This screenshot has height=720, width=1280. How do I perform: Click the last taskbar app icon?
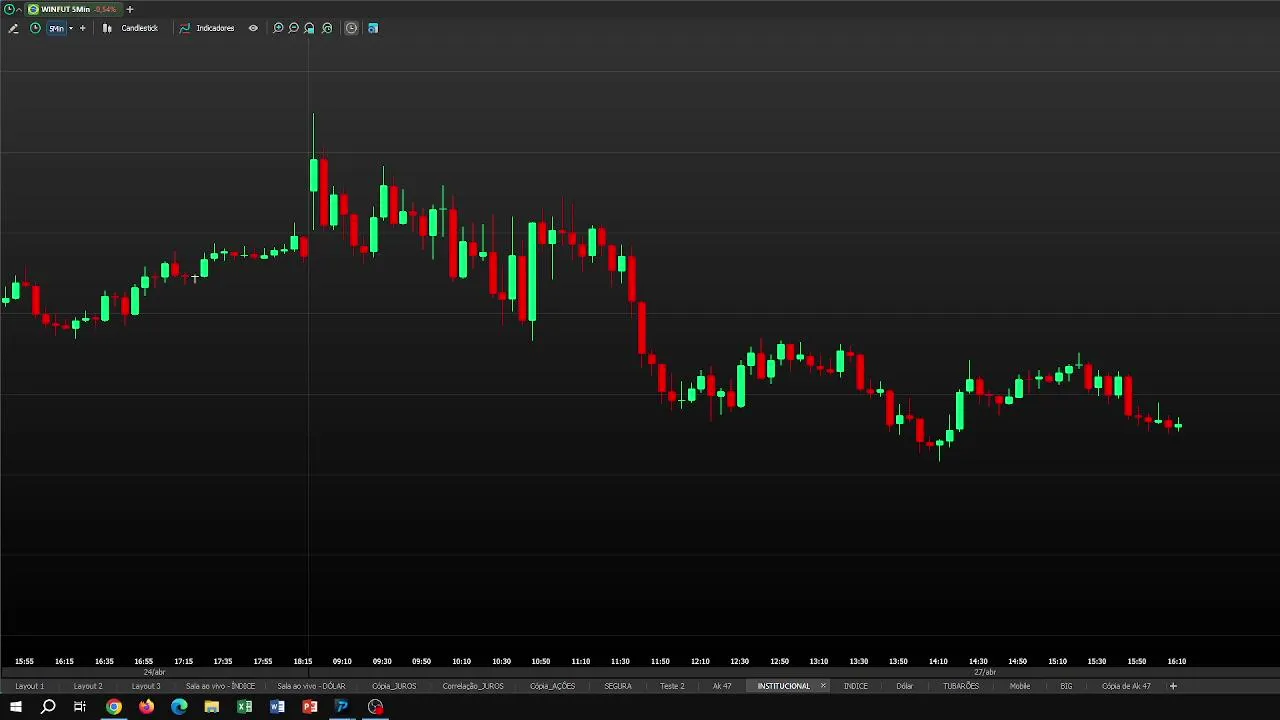pos(375,707)
